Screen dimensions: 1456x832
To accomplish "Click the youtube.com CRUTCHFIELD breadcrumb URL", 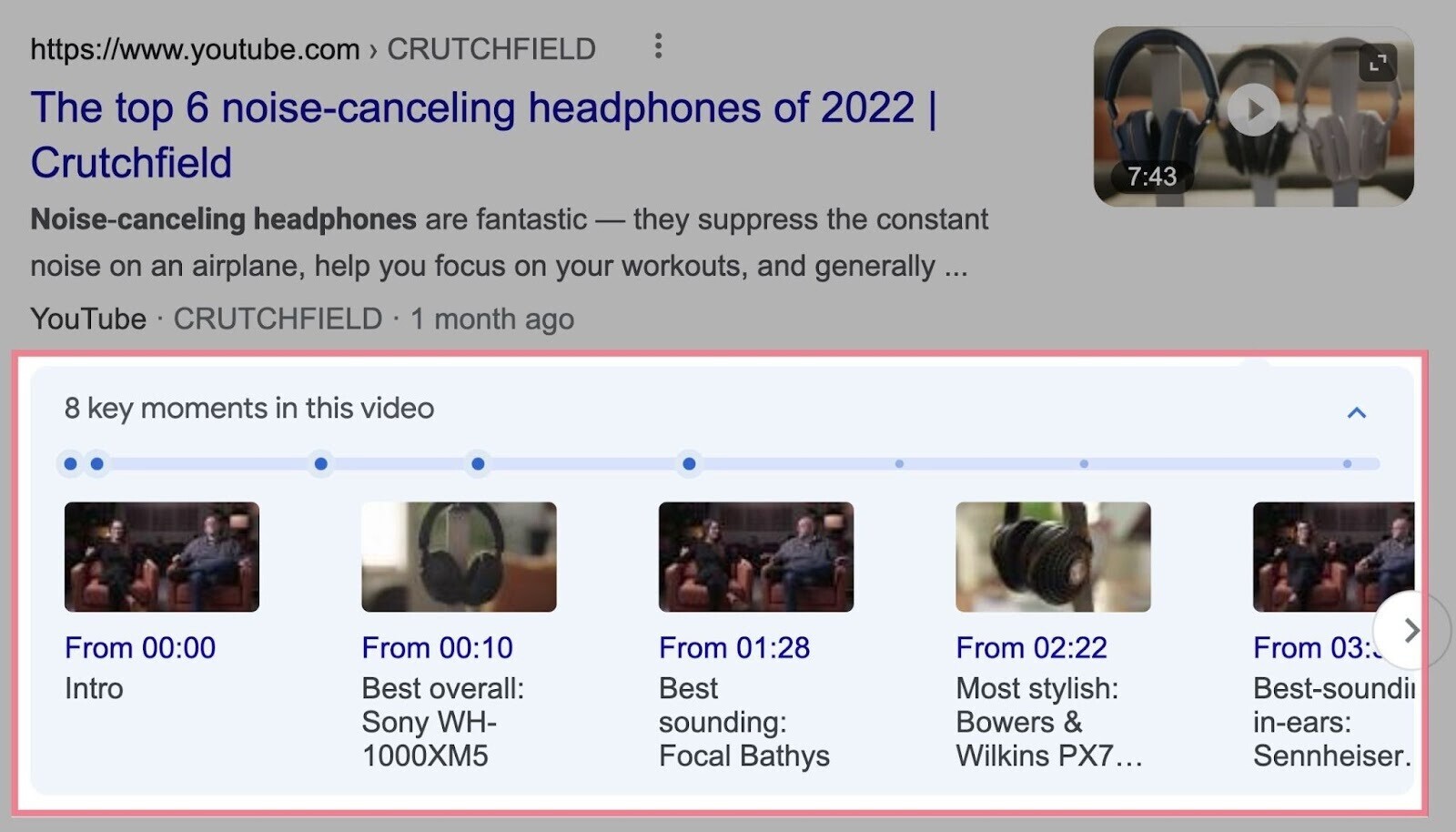I will [x=313, y=49].
